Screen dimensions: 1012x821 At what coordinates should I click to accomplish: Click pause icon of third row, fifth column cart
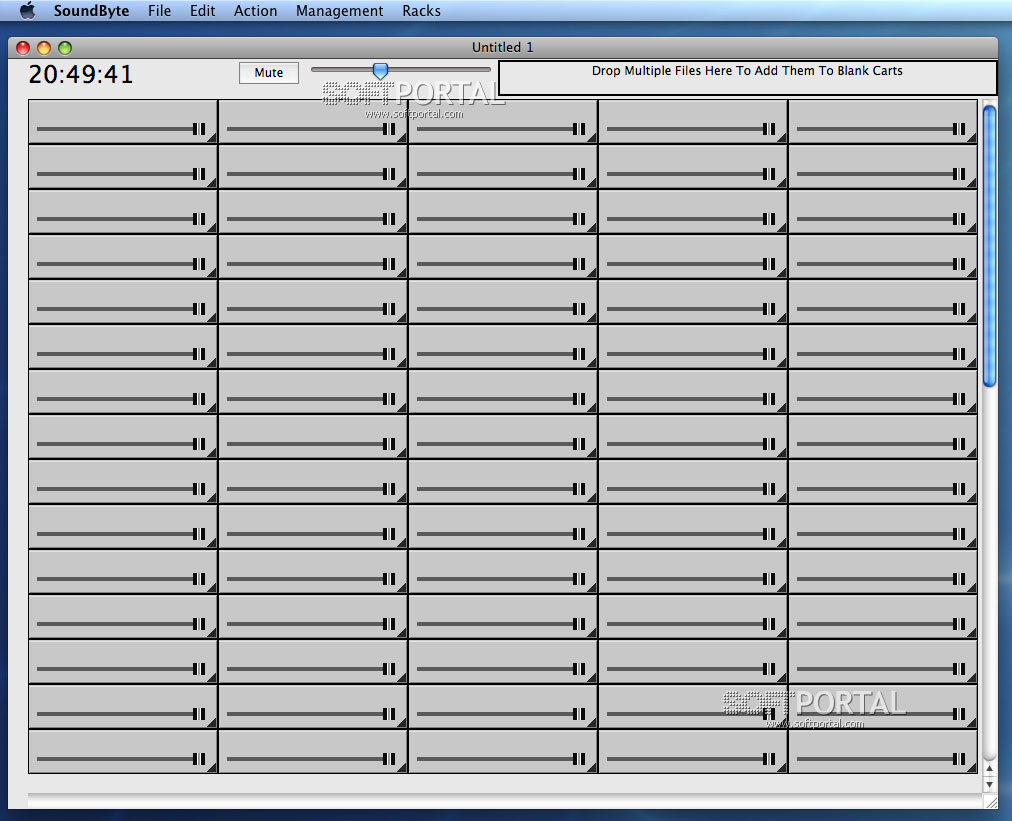click(959, 219)
